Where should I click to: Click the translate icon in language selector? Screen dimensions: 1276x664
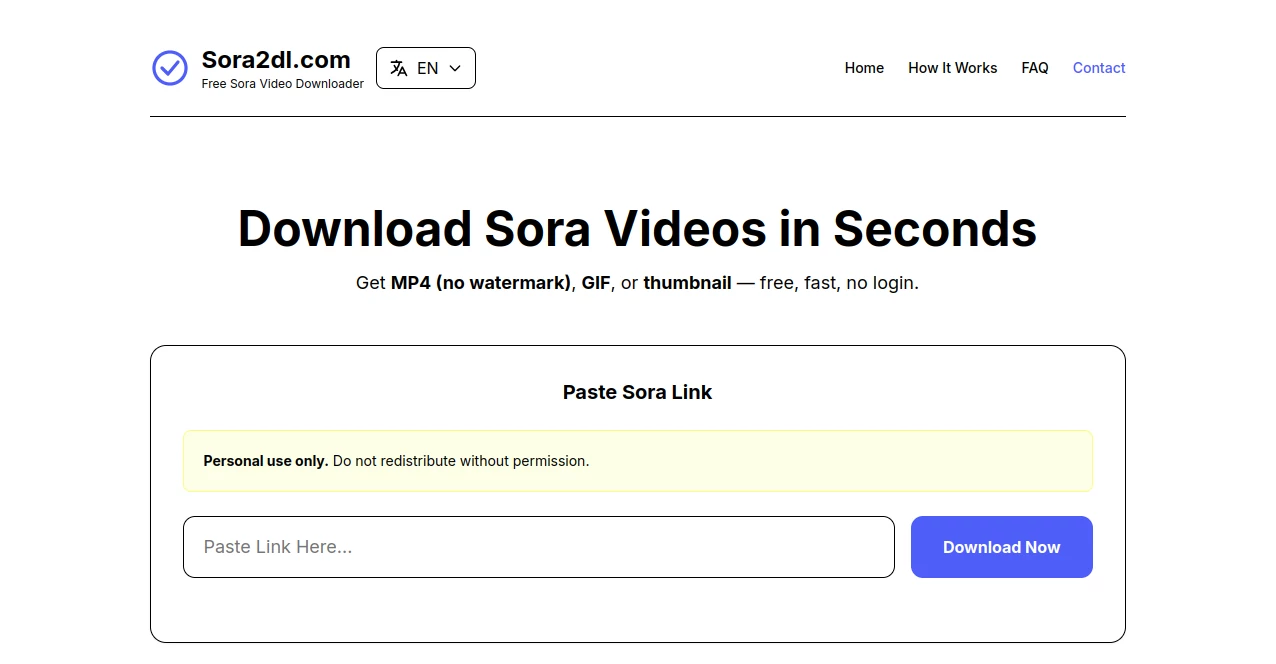398,68
